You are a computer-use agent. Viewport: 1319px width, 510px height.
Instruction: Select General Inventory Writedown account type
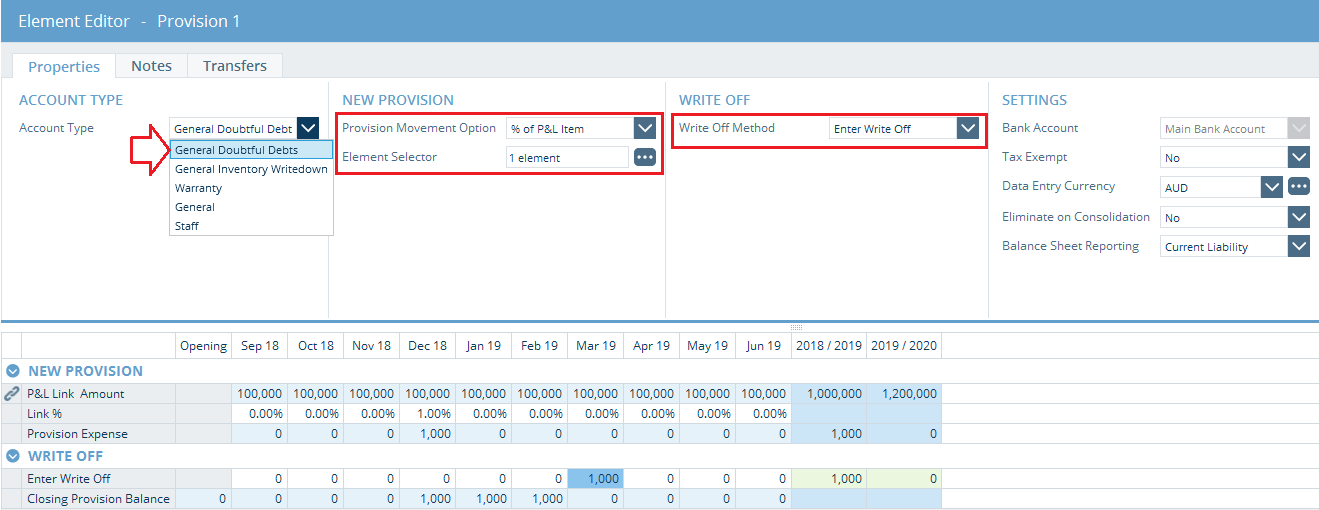coord(251,169)
